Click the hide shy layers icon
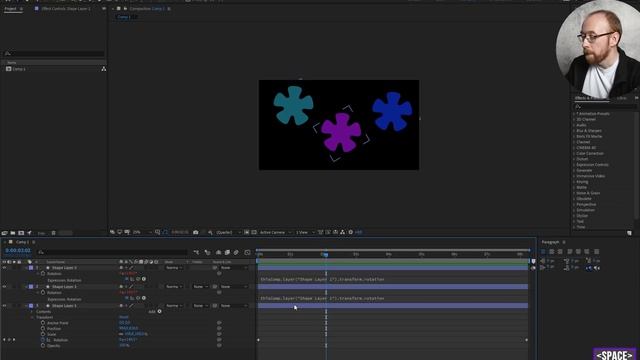This screenshot has width=640, height=360. coord(218,253)
